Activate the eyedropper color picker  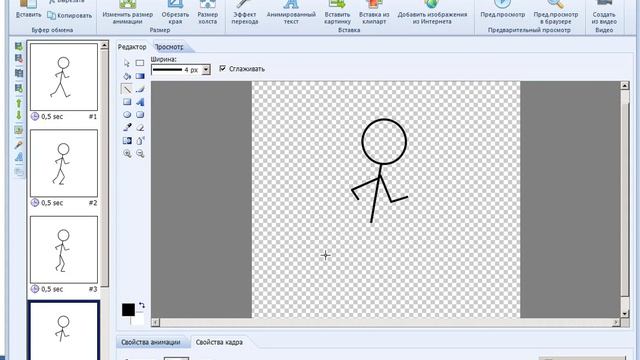[127, 128]
